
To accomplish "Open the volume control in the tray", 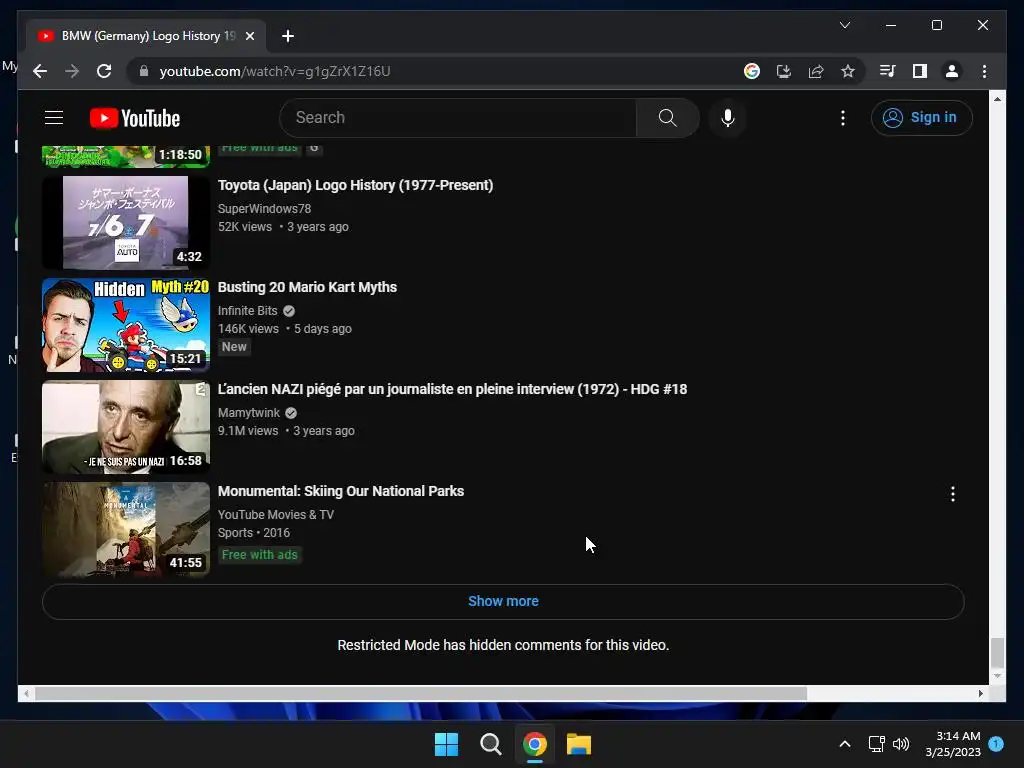I will point(901,744).
